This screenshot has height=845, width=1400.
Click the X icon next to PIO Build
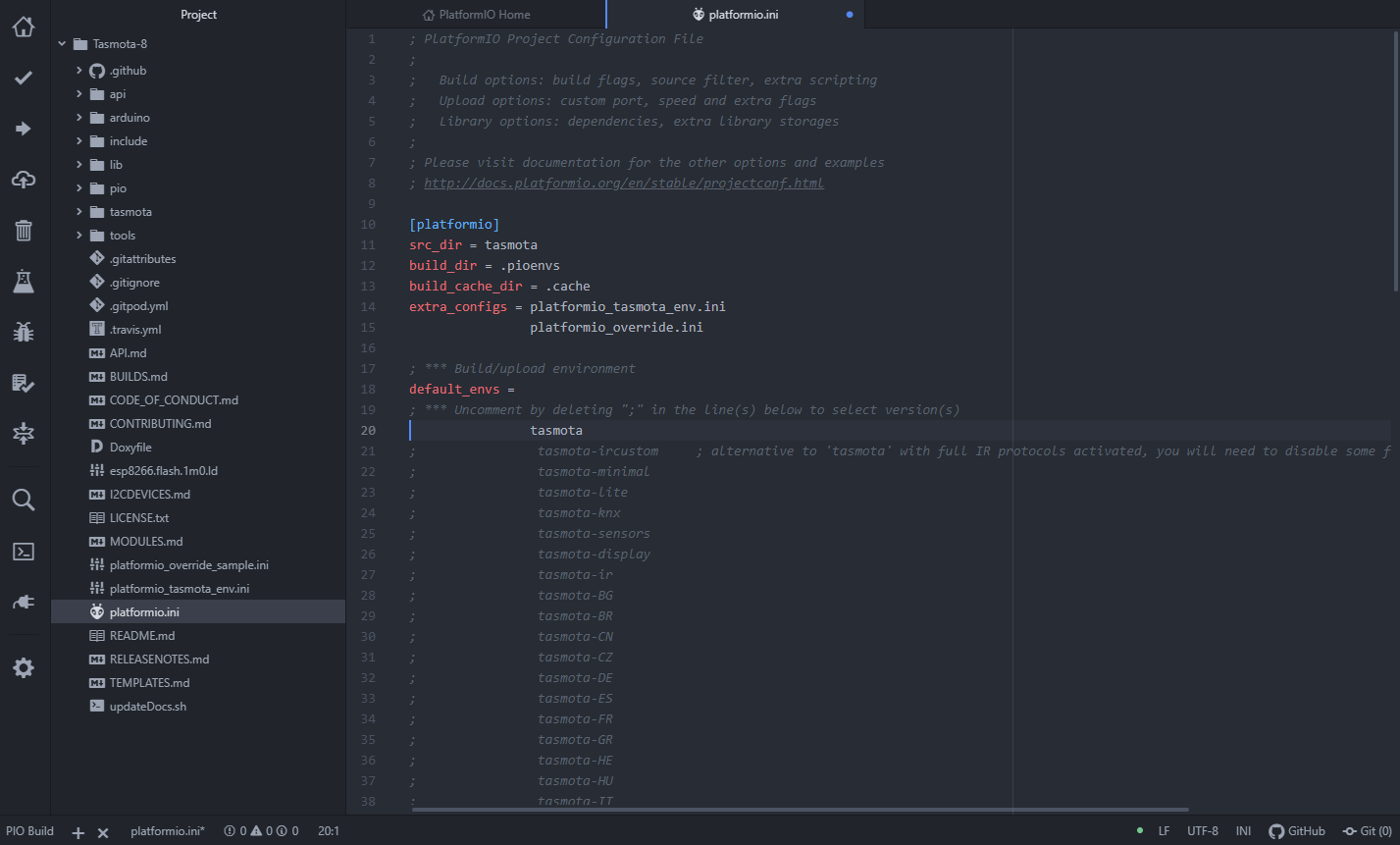point(103,832)
